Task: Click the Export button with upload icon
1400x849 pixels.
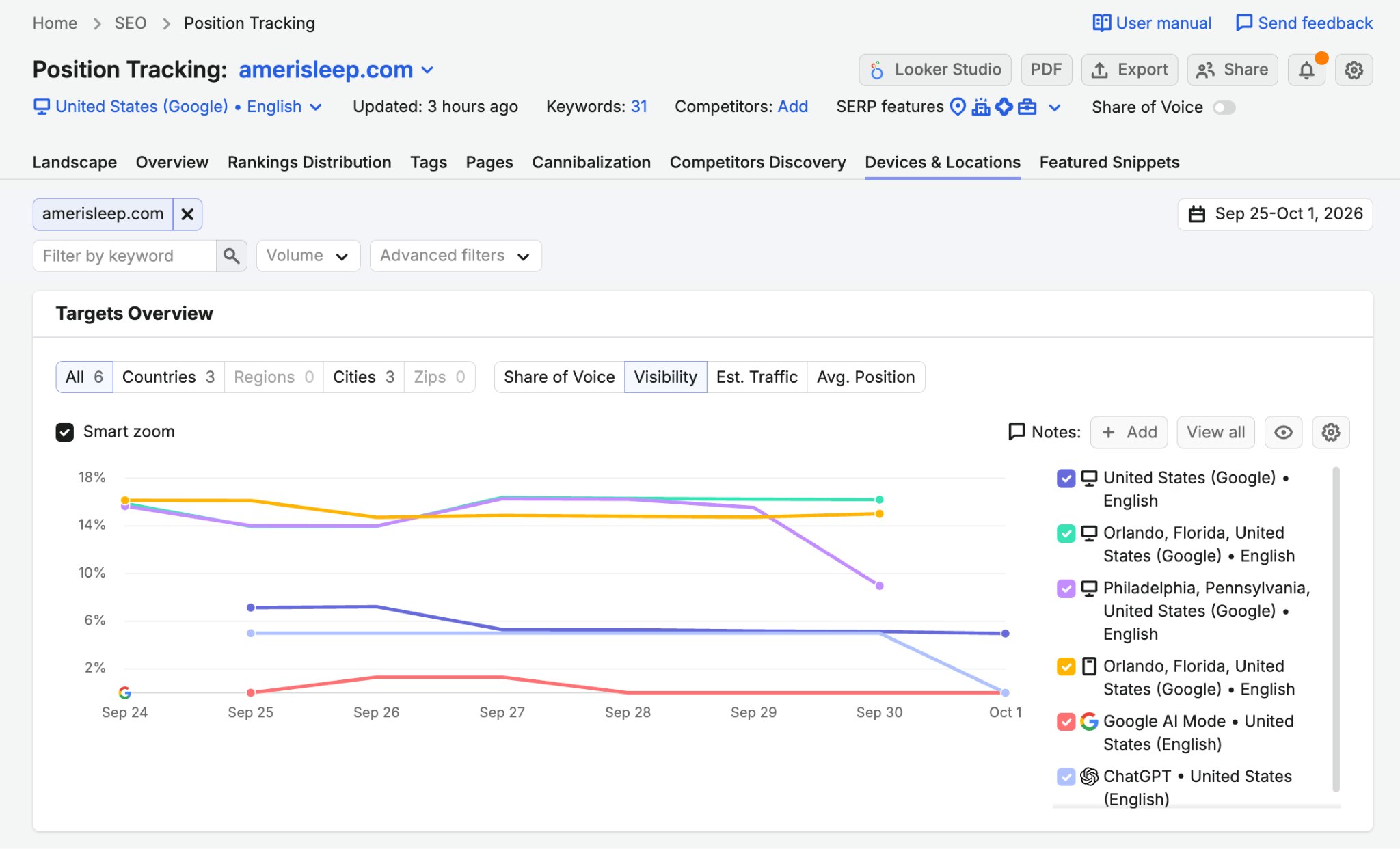Action: pyautogui.click(x=1129, y=70)
